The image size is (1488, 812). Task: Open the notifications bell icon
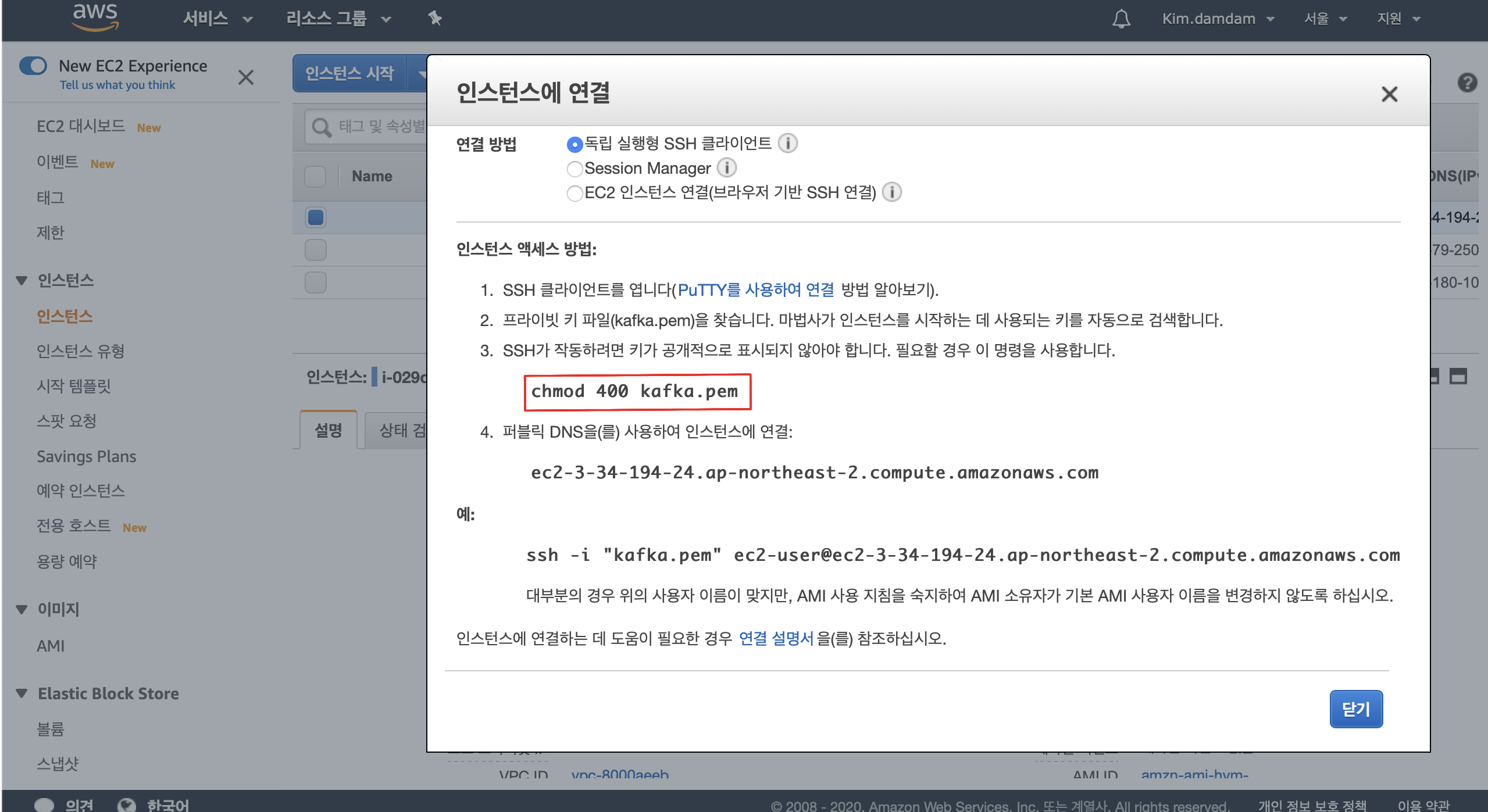(x=1121, y=19)
